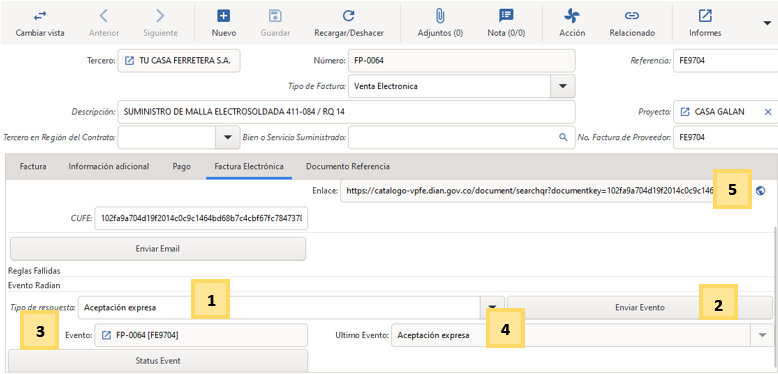778x374 pixels.
Task: Click the Evento Radian section label
Action: (33, 285)
